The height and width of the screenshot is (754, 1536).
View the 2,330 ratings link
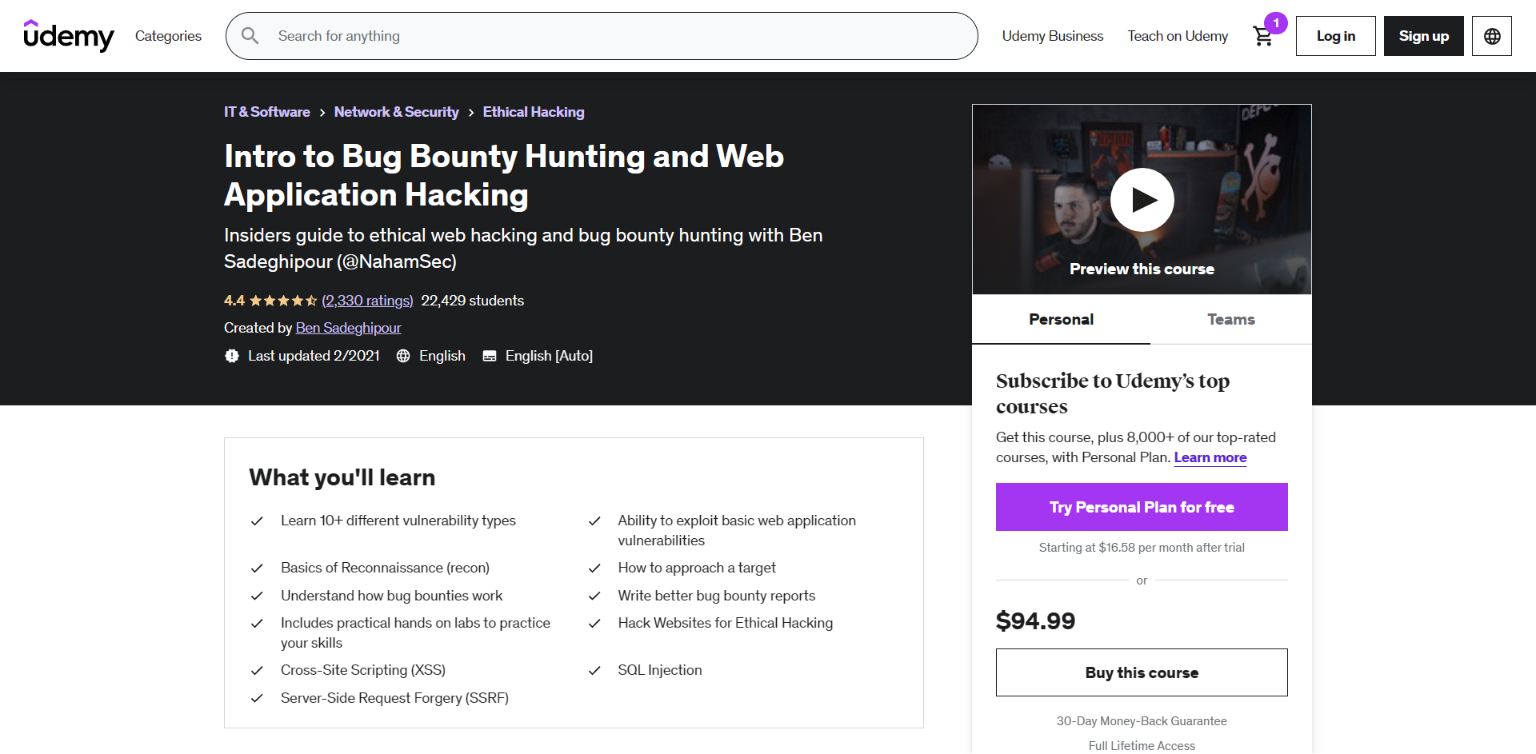click(367, 300)
